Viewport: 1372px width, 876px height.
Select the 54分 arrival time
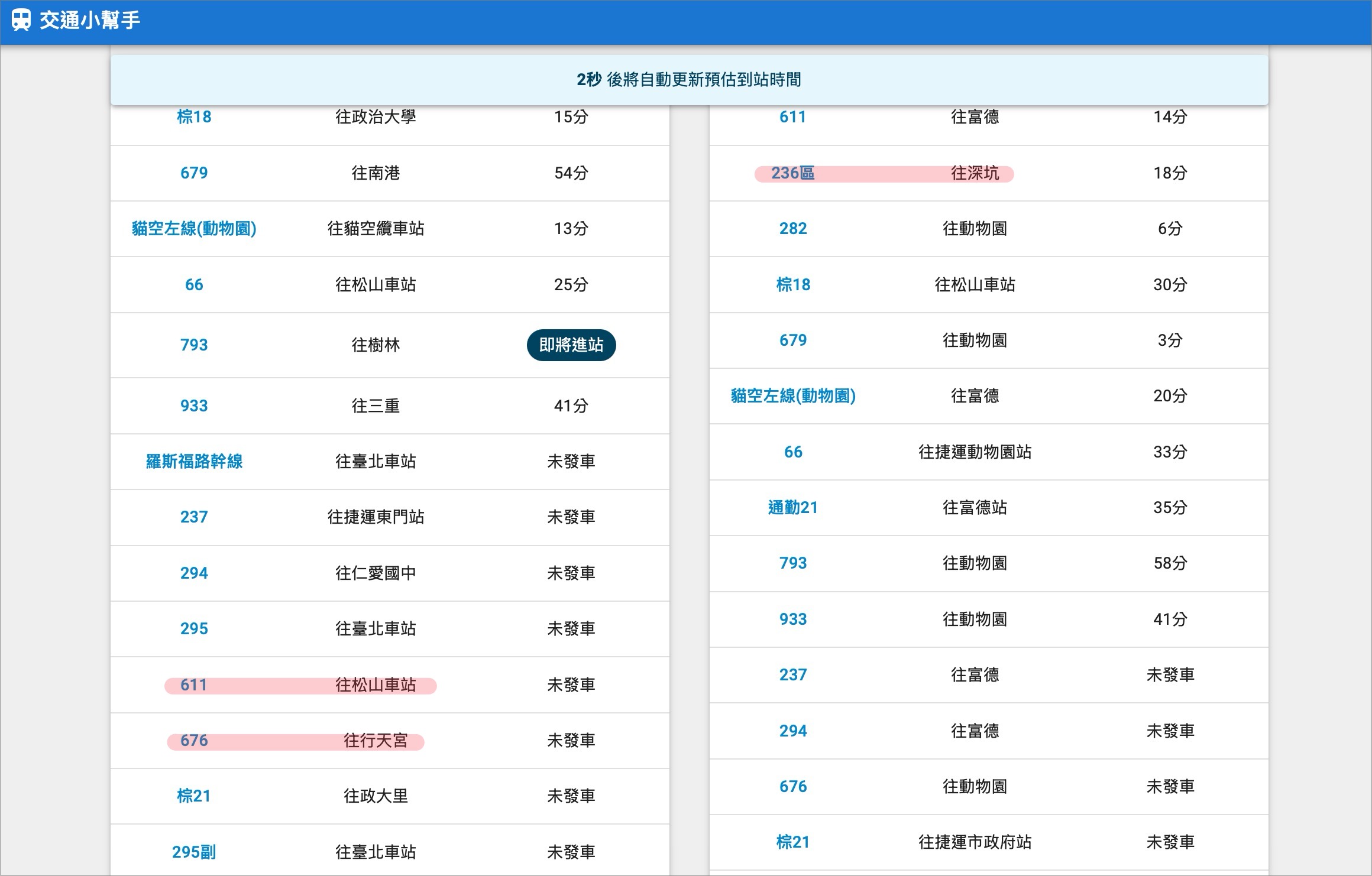(571, 173)
